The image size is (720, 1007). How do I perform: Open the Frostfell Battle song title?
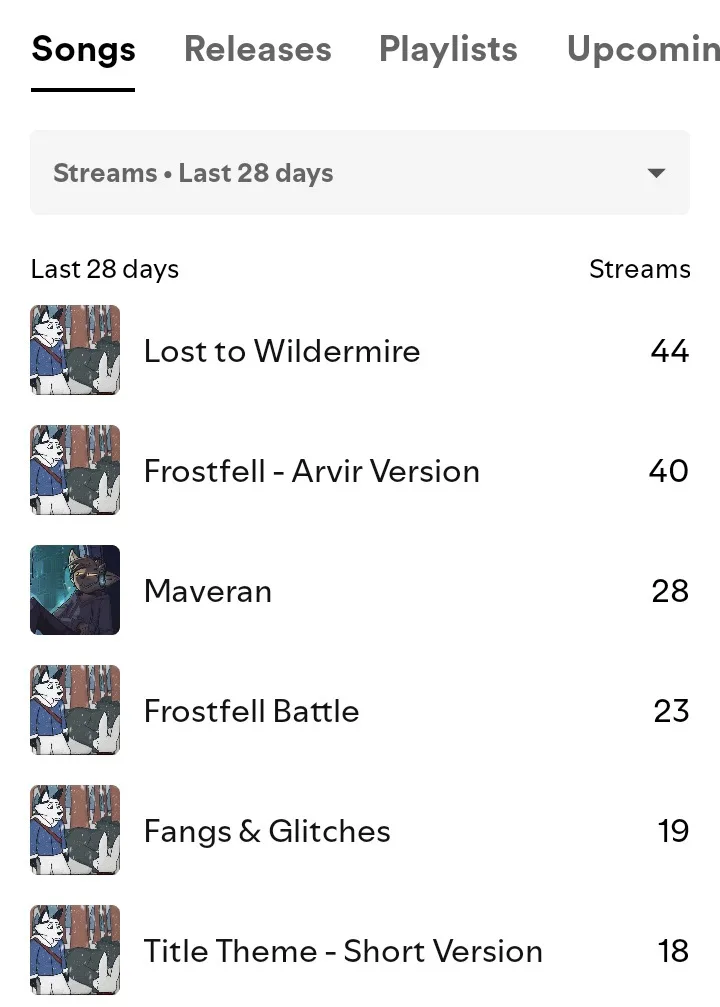[251, 711]
